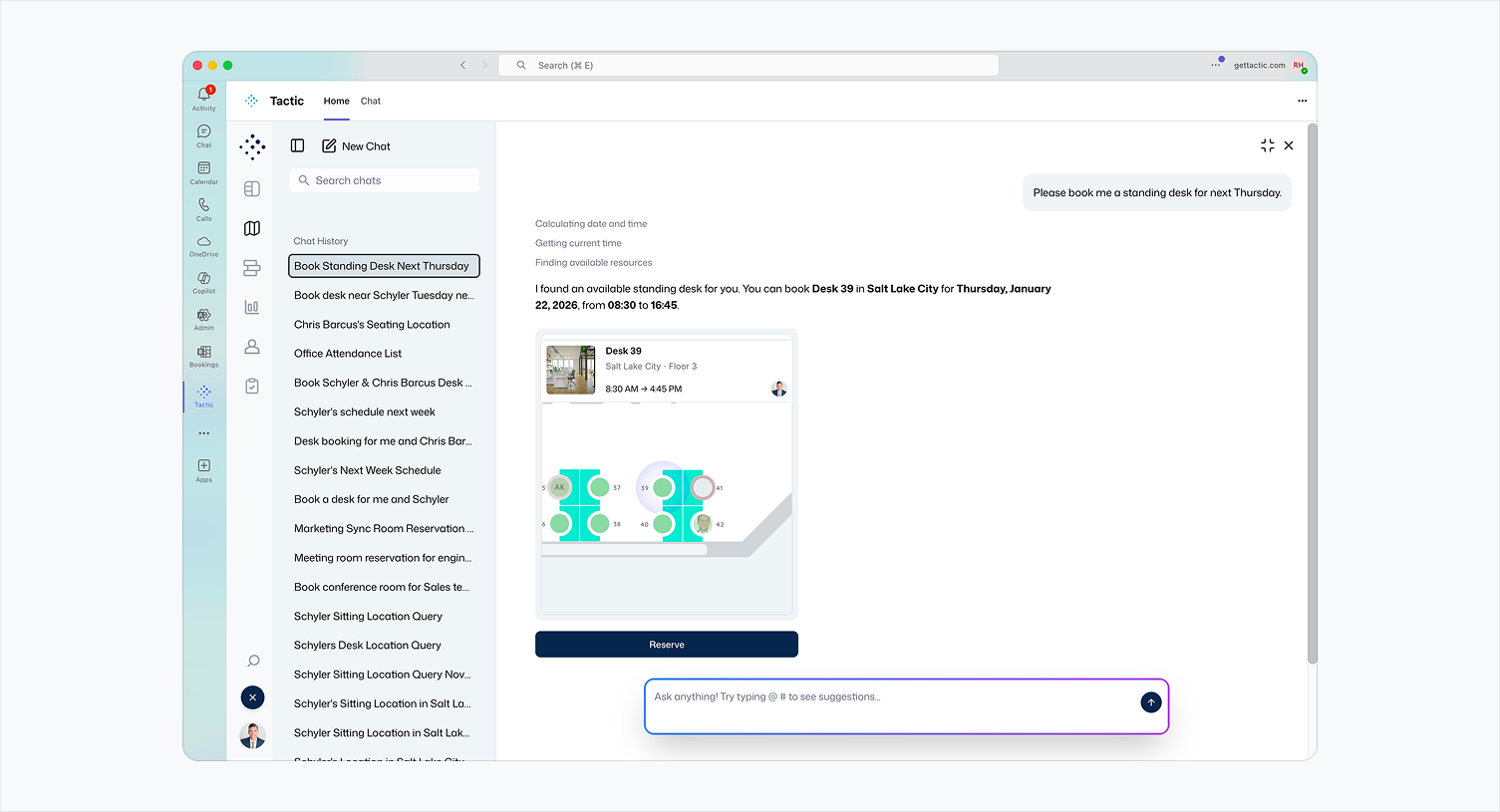Click the AK occupant marker on map
Viewport: 1500px width, 812px height.
click(x=560, y=487)
